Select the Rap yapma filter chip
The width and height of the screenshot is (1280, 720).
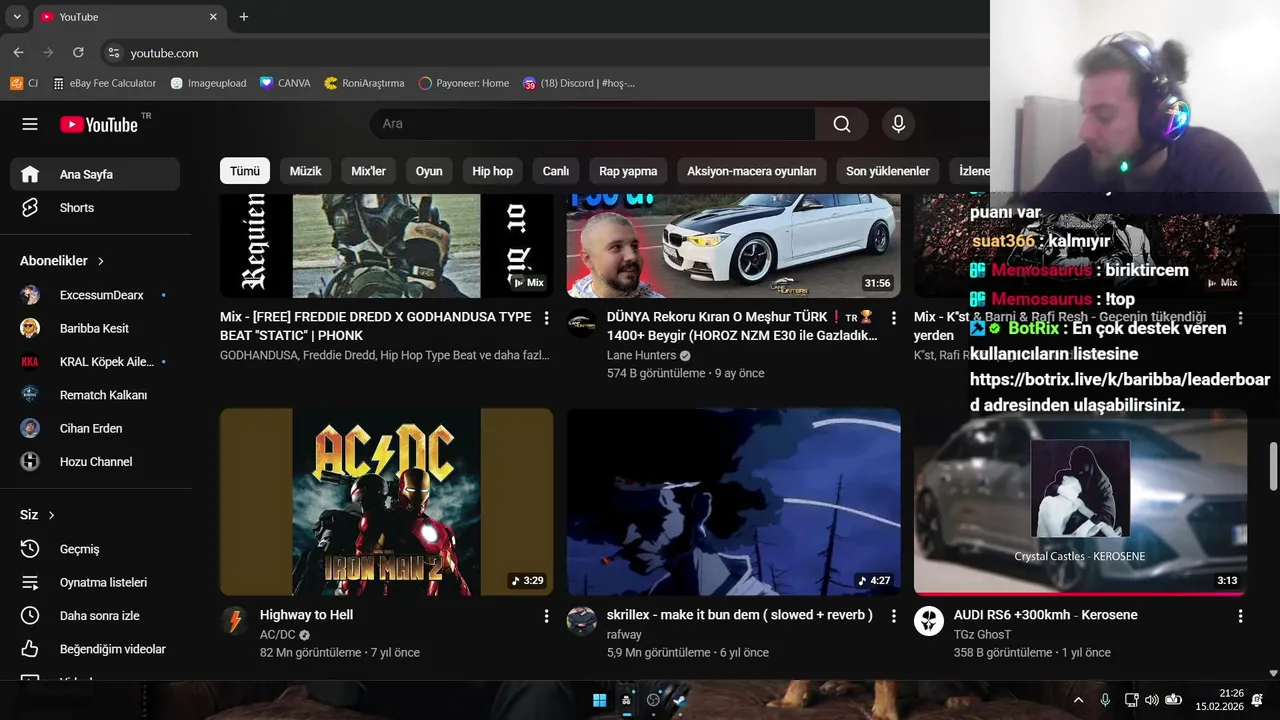click(x=628, y=171)
